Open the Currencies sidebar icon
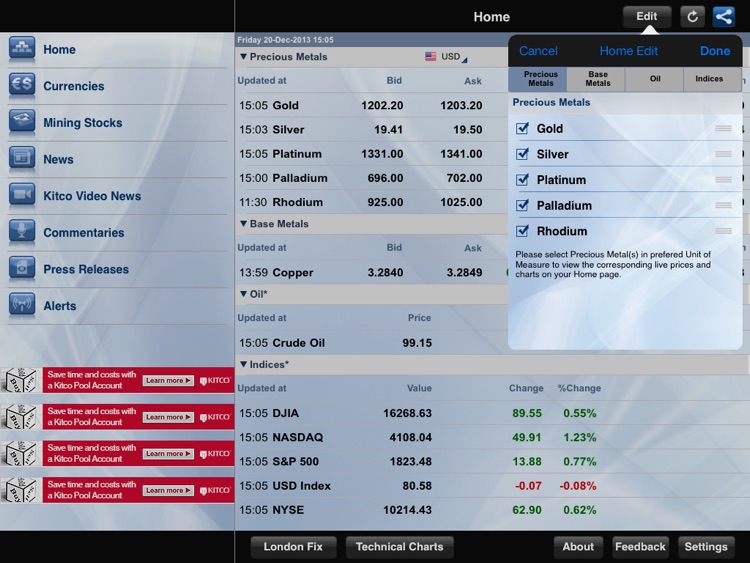Screen dimensions: 750x563 [22, 86]
